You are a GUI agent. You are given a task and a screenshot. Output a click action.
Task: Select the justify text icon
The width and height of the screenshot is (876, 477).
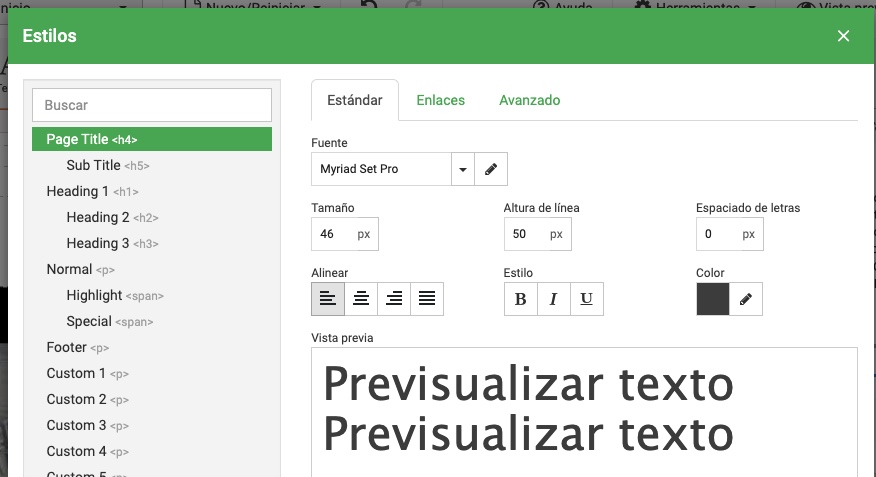427,299
